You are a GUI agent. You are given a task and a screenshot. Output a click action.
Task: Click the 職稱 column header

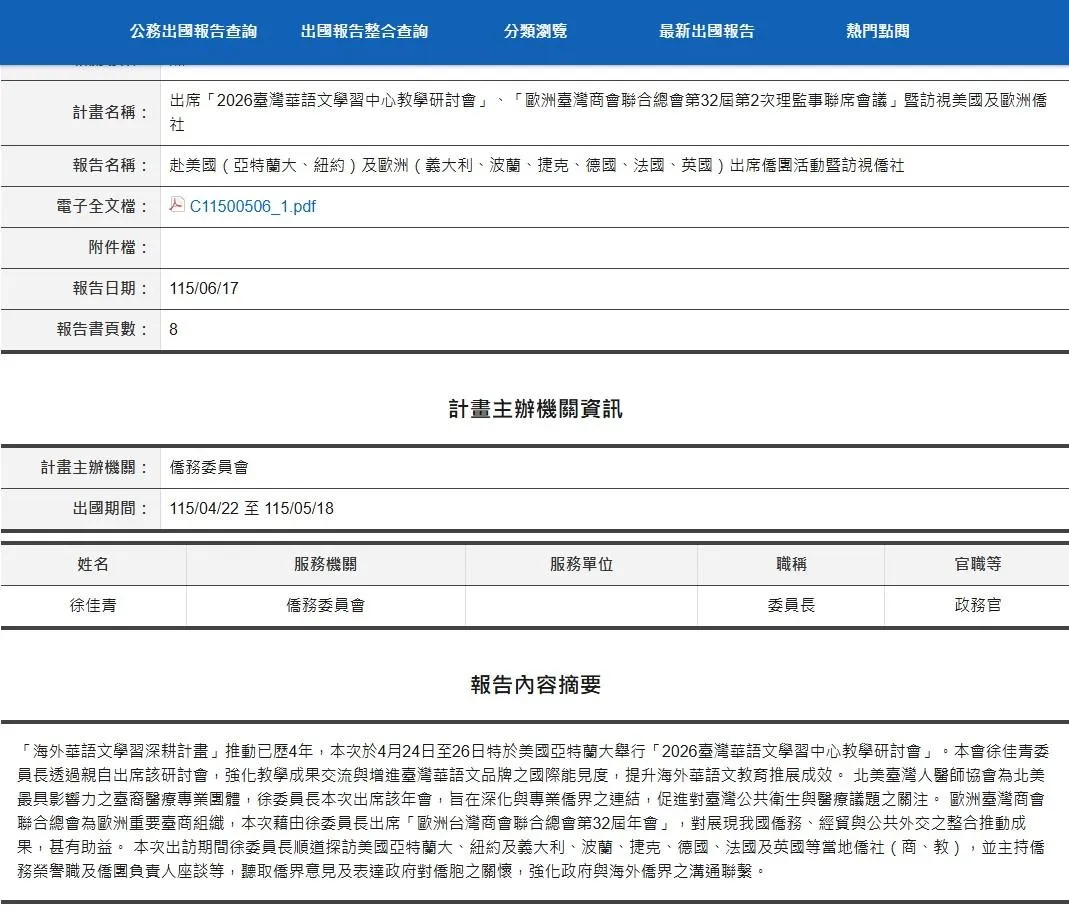tap(791, 564)
